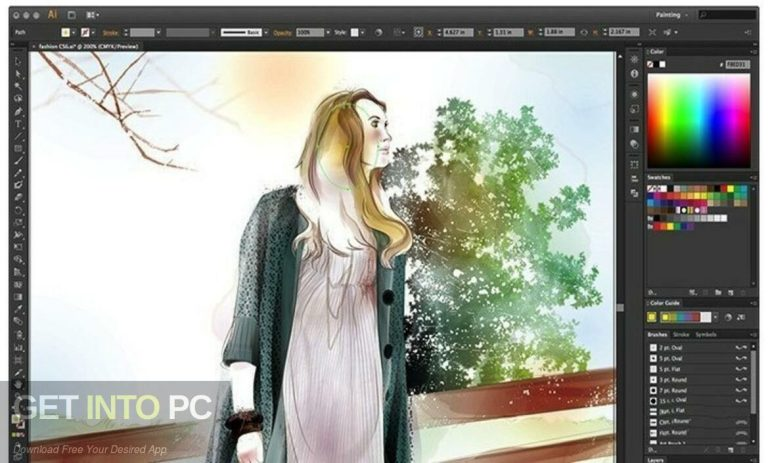
Task: Open the Pathfinder panel dock icon
Action: point(634,193)
